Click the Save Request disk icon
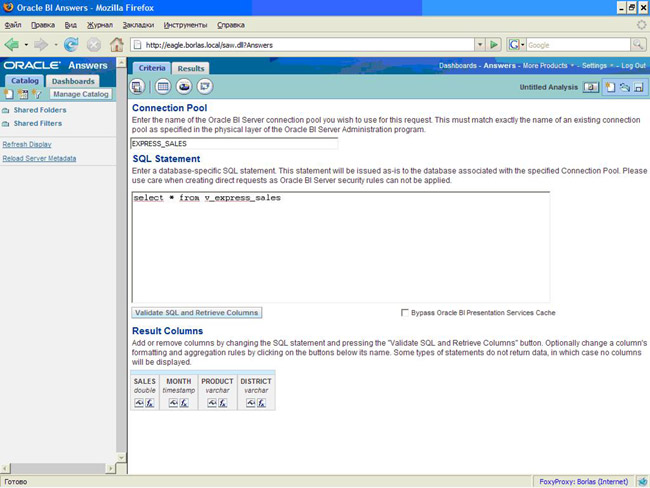This screenshot has height=488, width=650. [638, 88]
